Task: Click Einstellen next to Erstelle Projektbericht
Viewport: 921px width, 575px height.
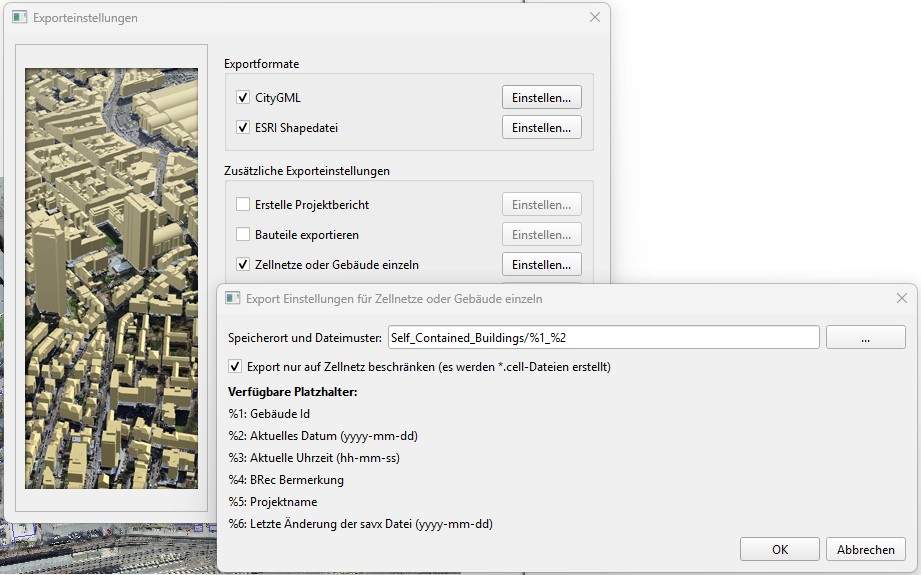Action: [541, 205]
